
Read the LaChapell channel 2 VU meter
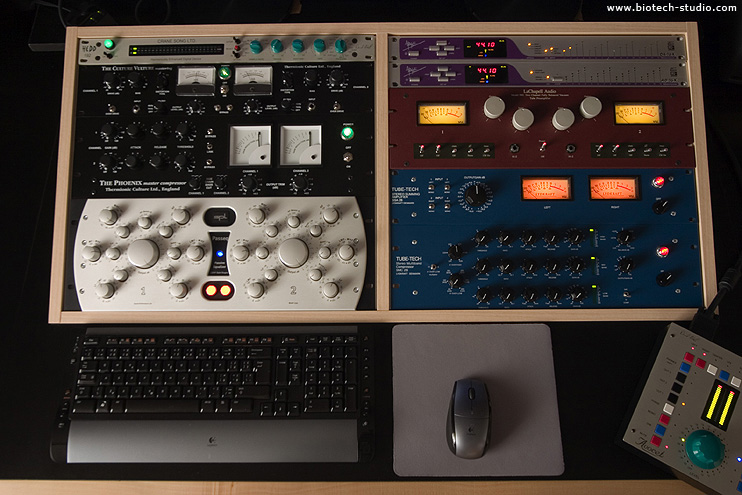[638, 114]
